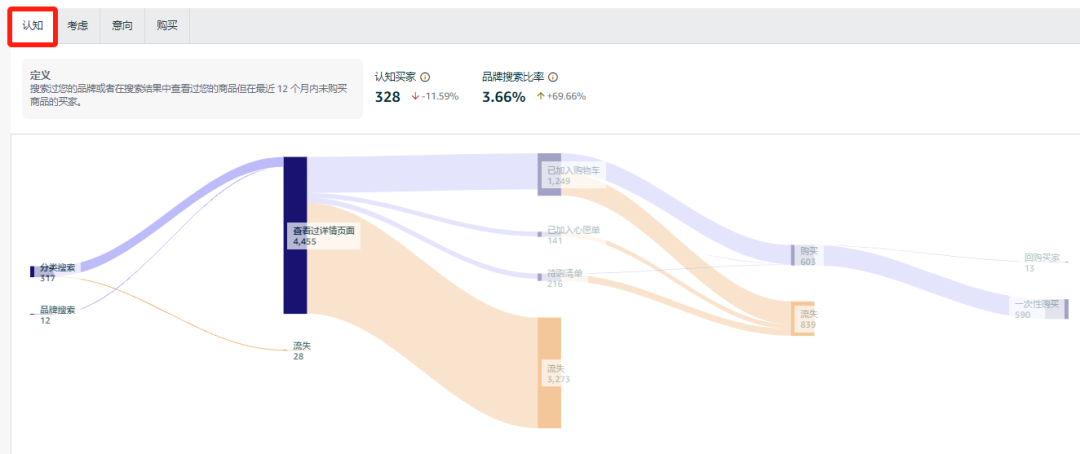Click the 分类搜索 source node
Screen dimensions: 1080x454
coord(32,271)
